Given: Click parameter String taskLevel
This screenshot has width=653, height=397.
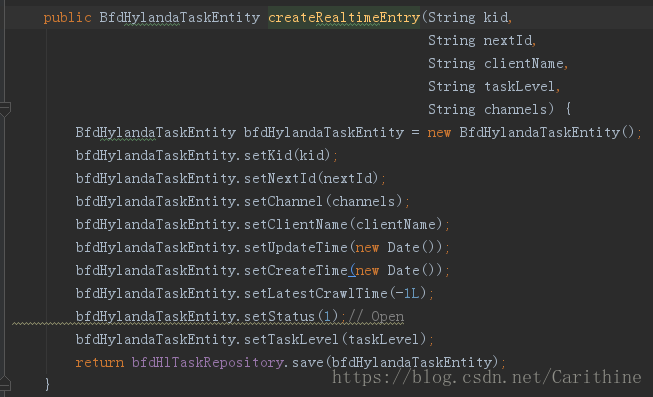Looking at the screenshot, I should coord(491,86).
